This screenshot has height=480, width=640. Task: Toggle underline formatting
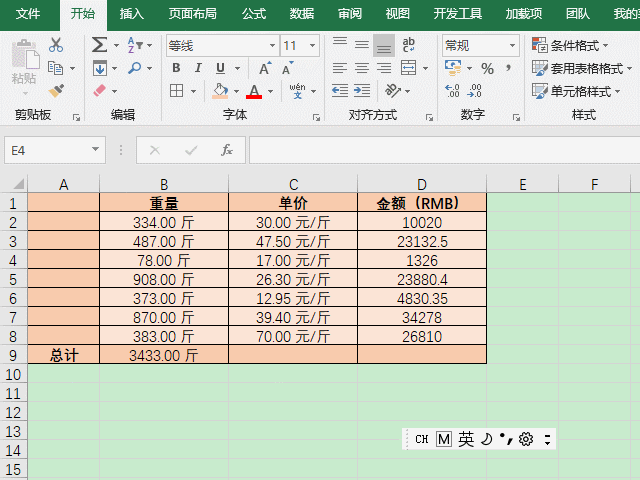click(220, 68)
